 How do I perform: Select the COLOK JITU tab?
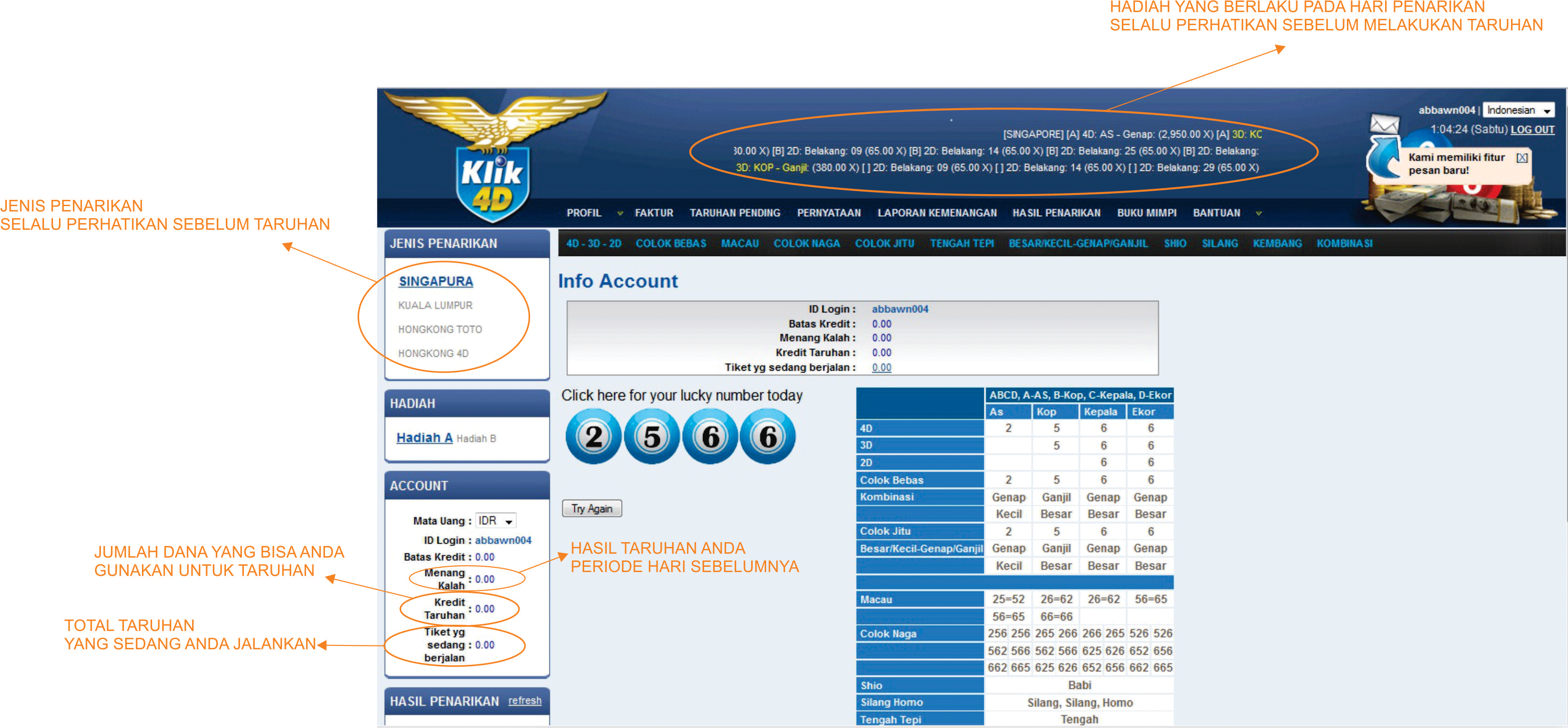tap(884, 243)
